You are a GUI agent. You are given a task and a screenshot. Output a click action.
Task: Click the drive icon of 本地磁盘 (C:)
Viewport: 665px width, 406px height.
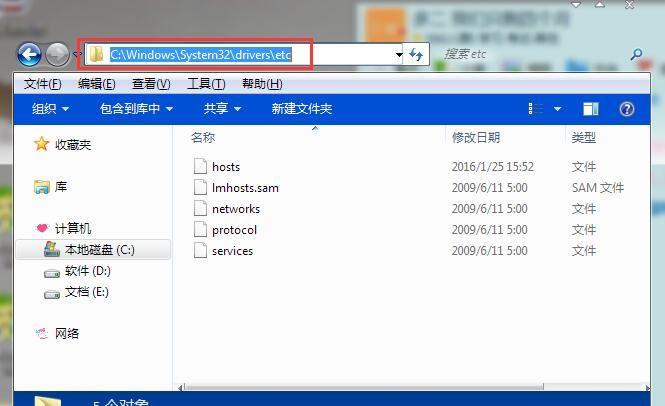click(52, 249)
